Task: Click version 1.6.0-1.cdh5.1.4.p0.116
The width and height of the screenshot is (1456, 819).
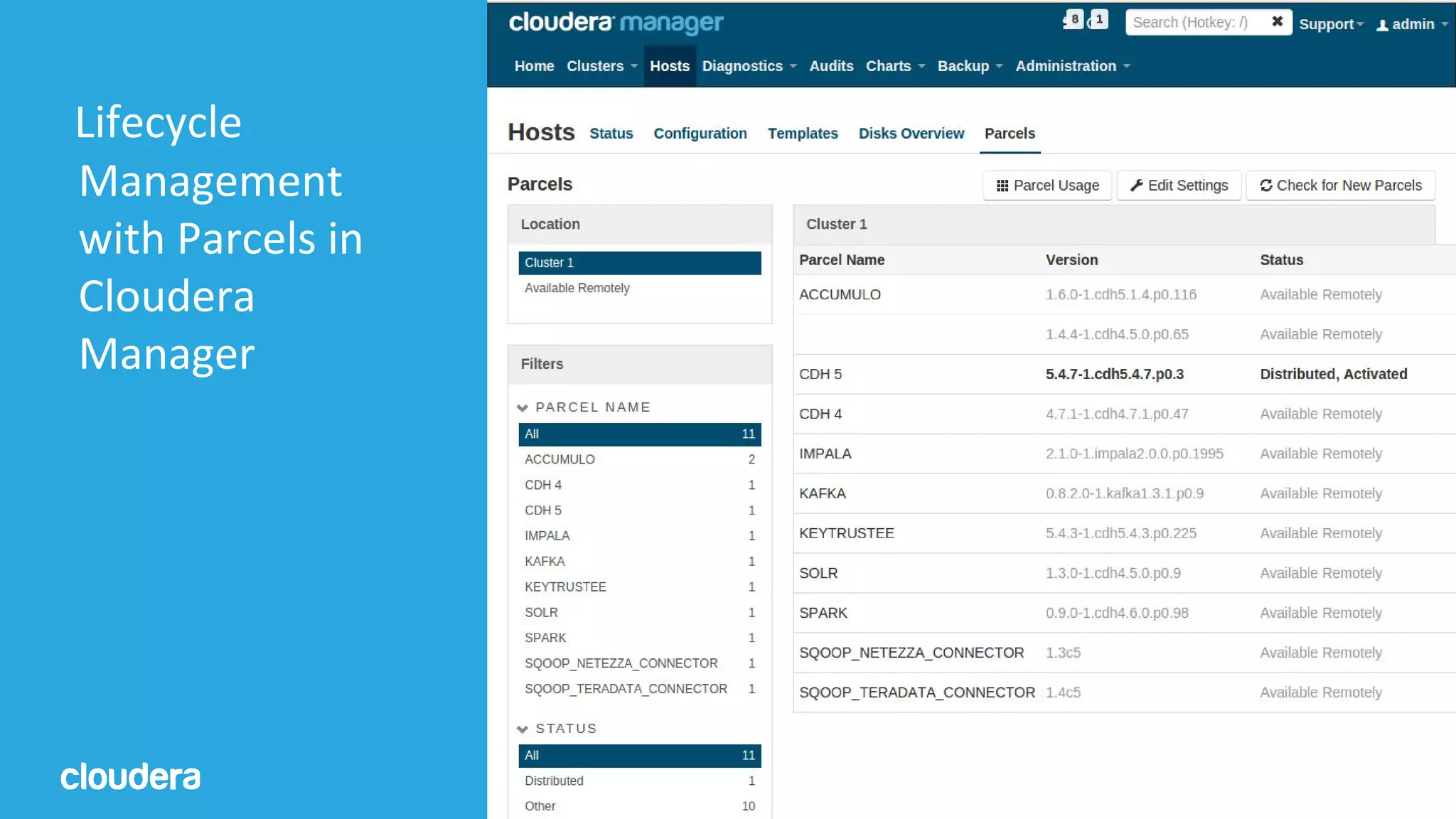Action: (x=1120, y=295)
